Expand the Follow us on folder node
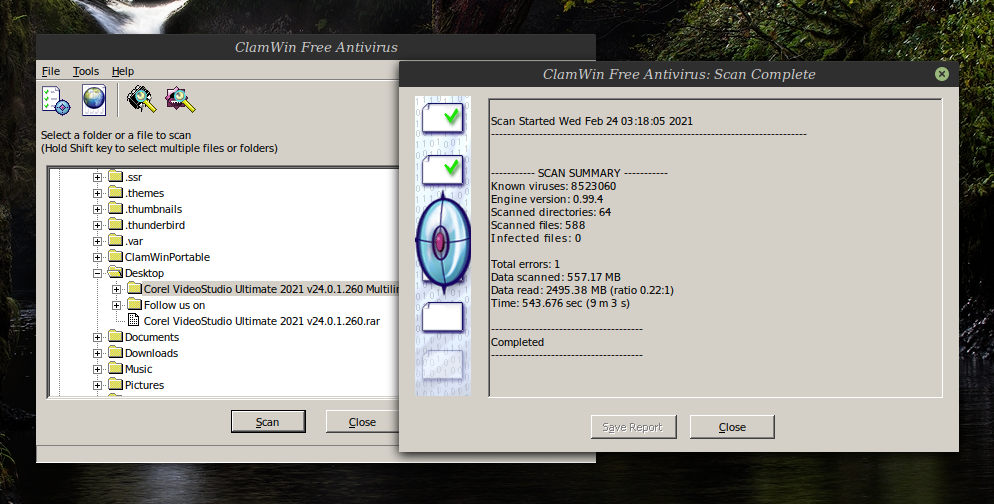The height and width of the screenshot is (504, 994). 117,306
